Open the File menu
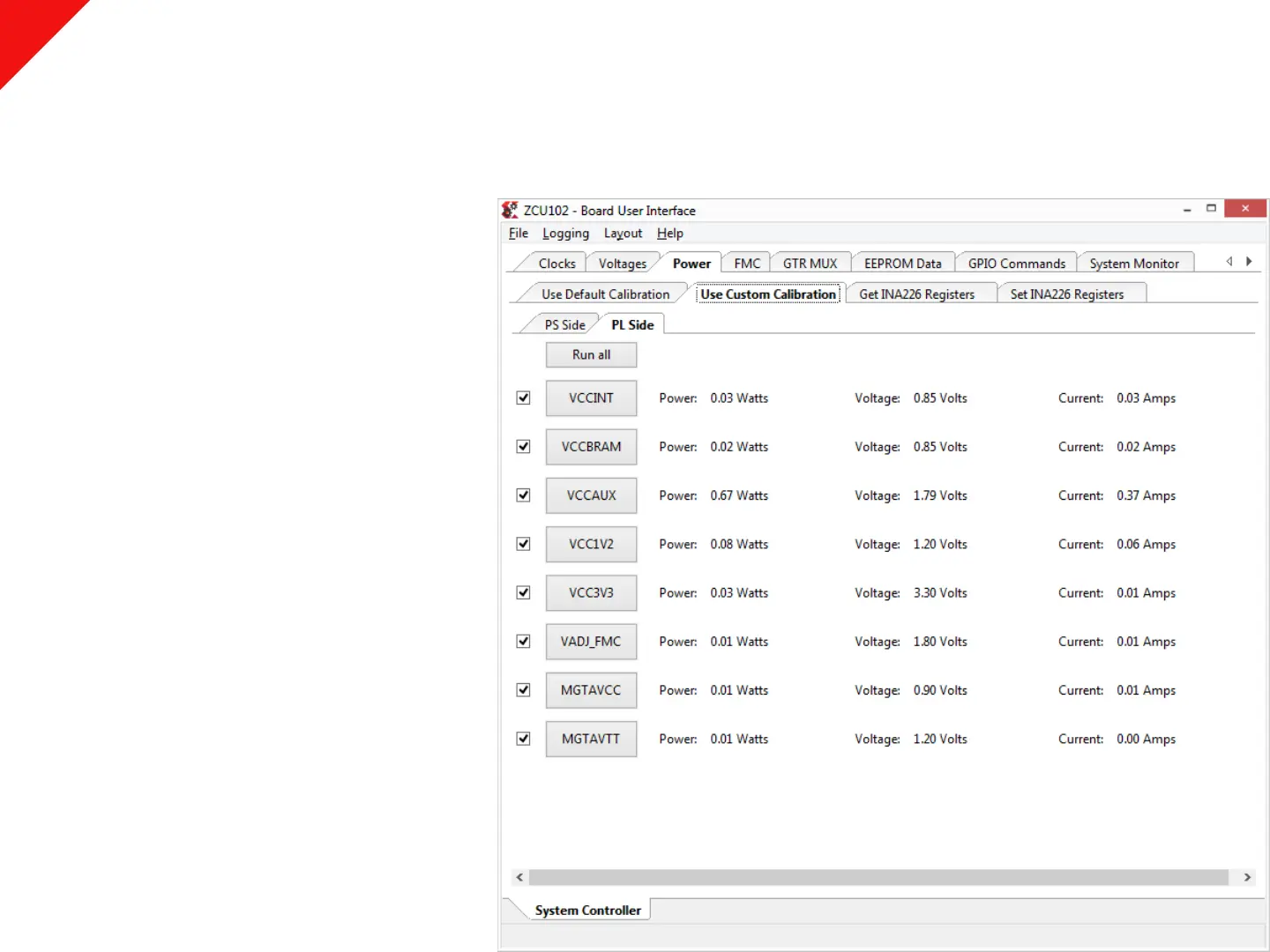The width and height of the screenshot is (1270, 952). [518, 234]
